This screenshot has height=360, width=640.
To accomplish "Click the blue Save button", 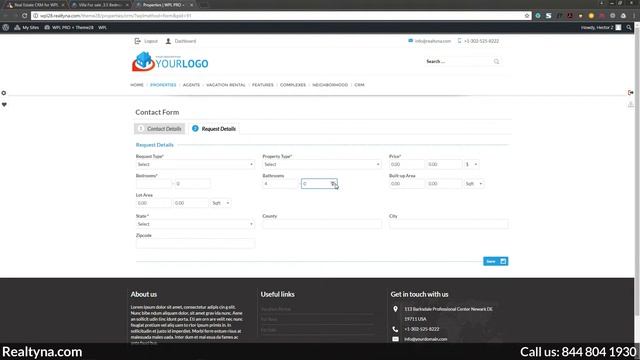I will [496, 261].
